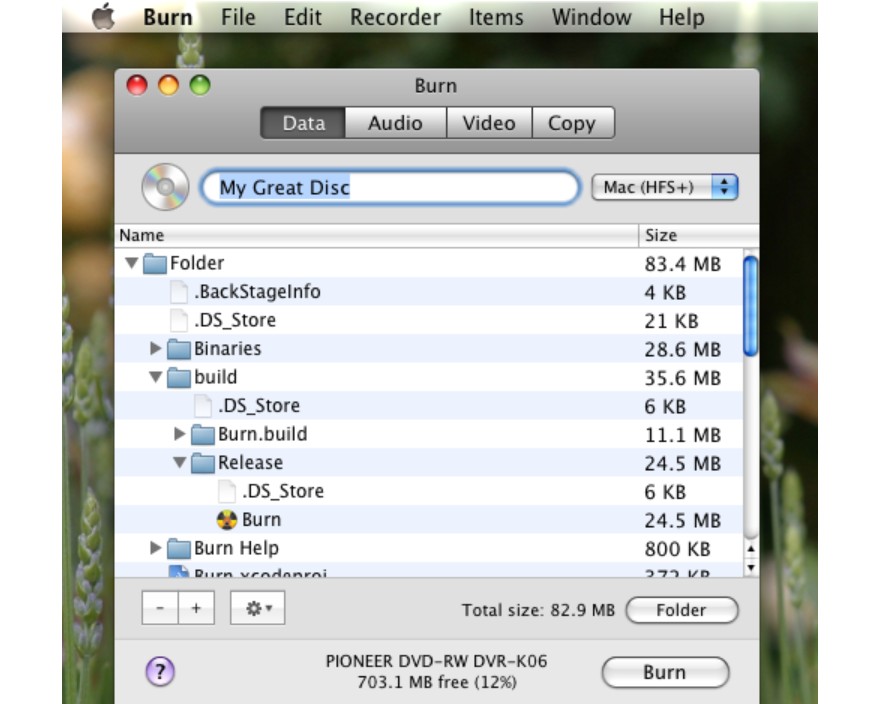Viewport: 896px width, 704px height.
Task: Click the 800 KB size value
Action: coord(677,549)
